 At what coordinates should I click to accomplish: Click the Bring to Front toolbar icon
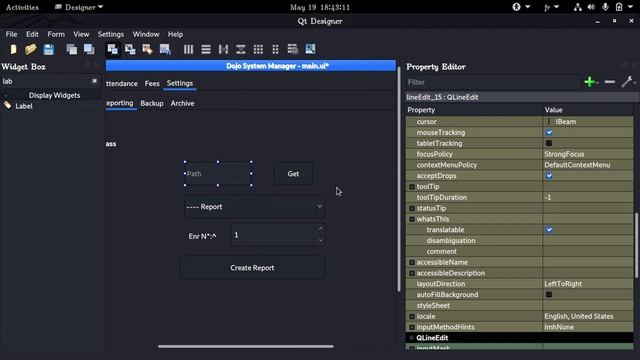(89, 49)
